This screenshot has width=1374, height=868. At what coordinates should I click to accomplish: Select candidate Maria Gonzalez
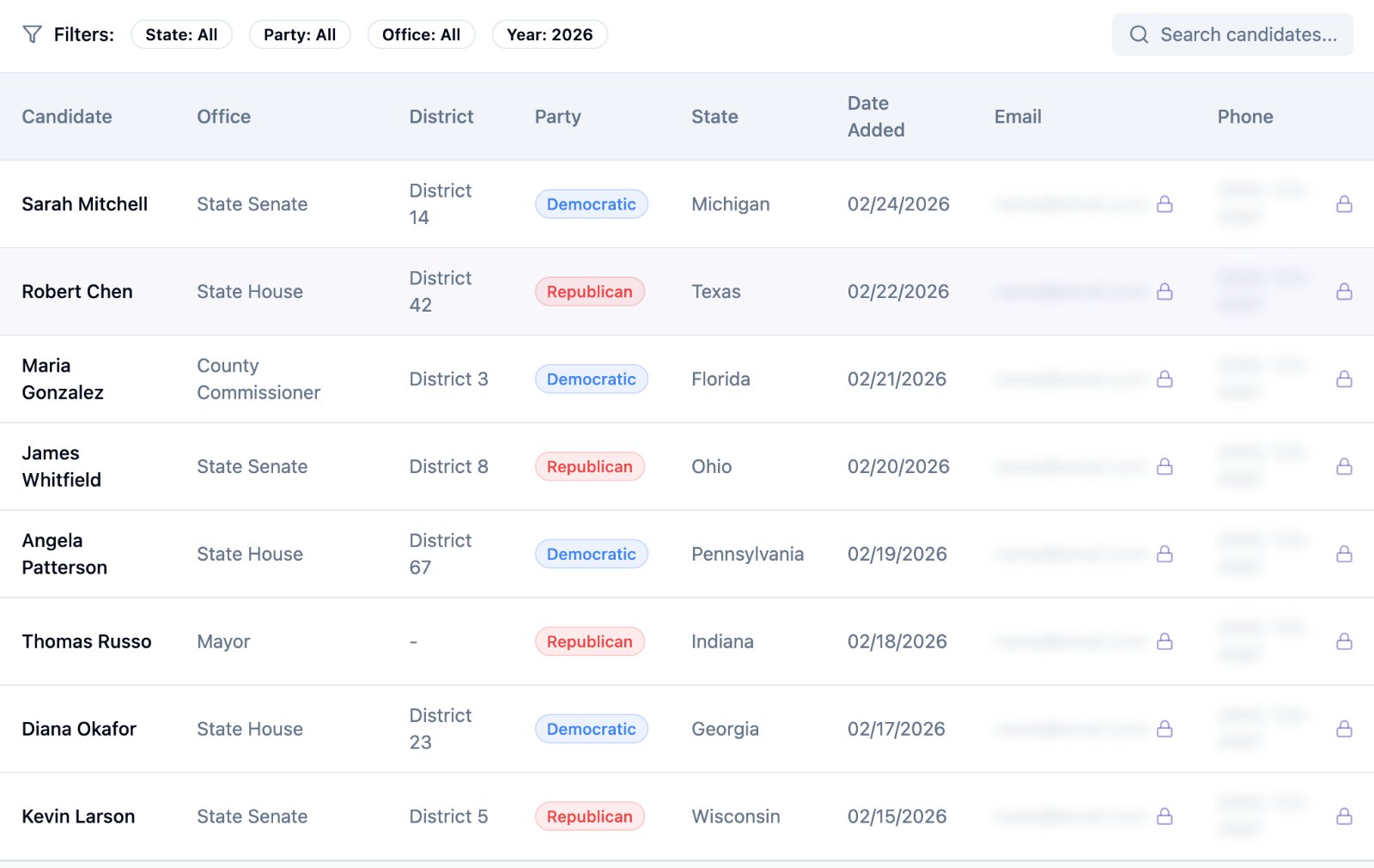(x=63, y=379)
